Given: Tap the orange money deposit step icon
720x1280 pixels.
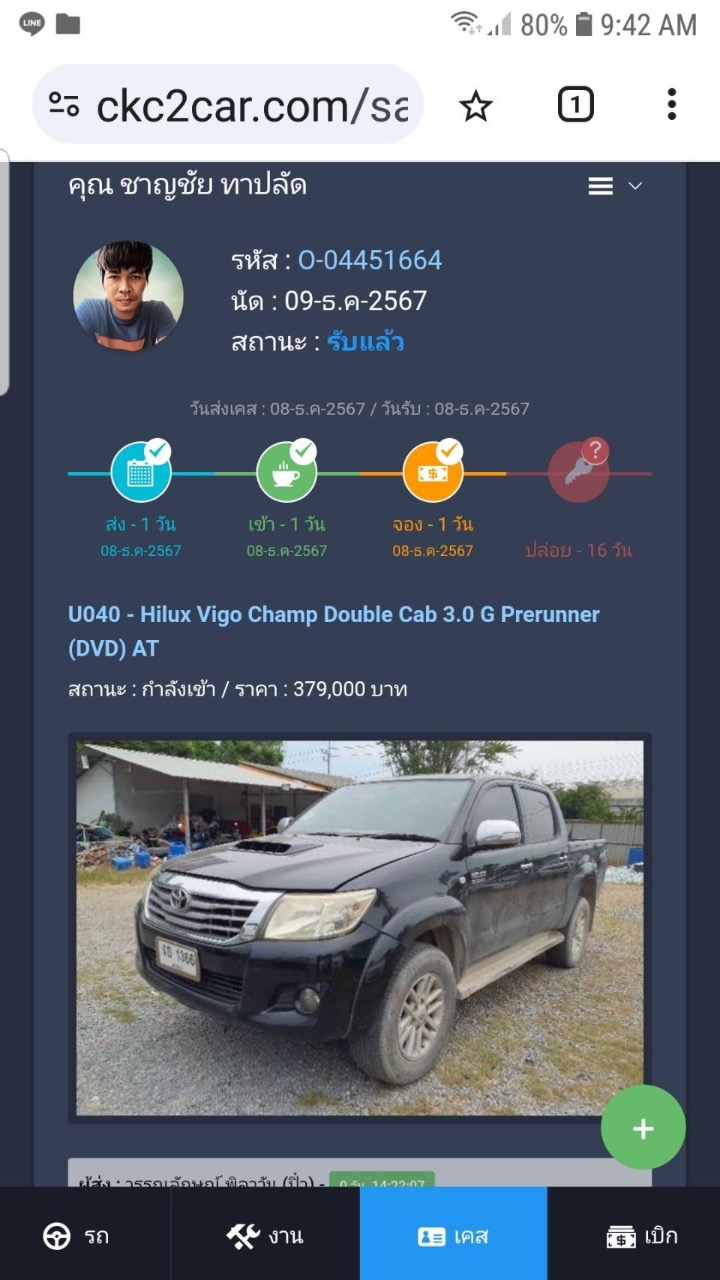Looking at the screenshot, I should (433, 472).
